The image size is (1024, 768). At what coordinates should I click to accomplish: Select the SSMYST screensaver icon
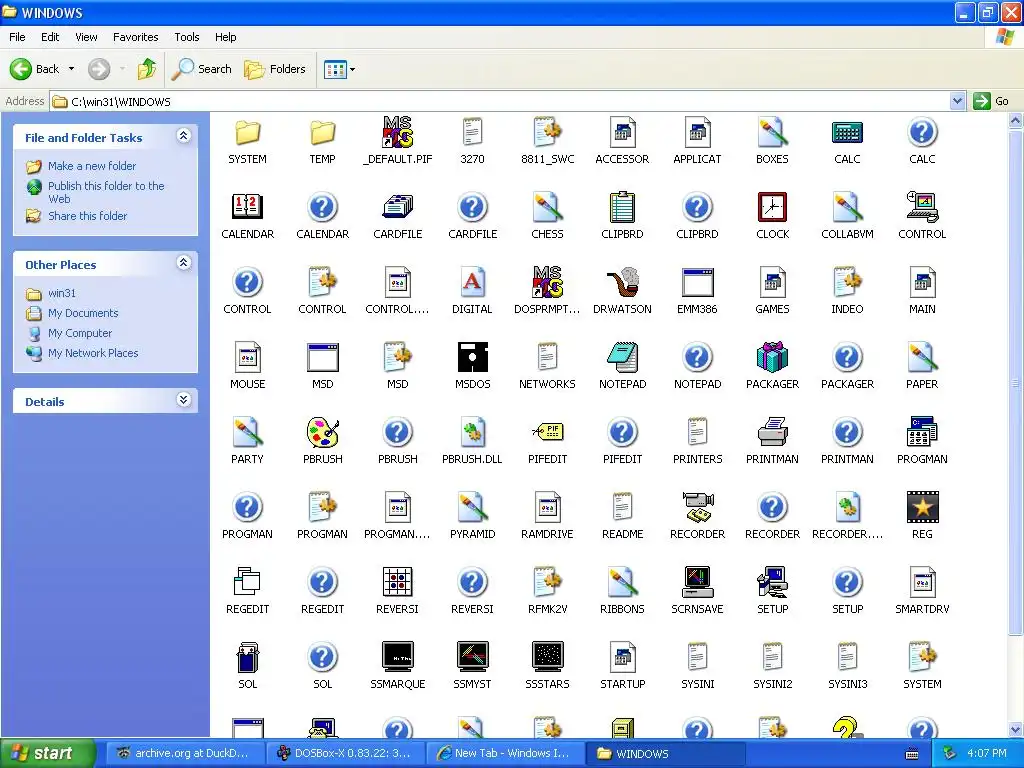[472, 657]
